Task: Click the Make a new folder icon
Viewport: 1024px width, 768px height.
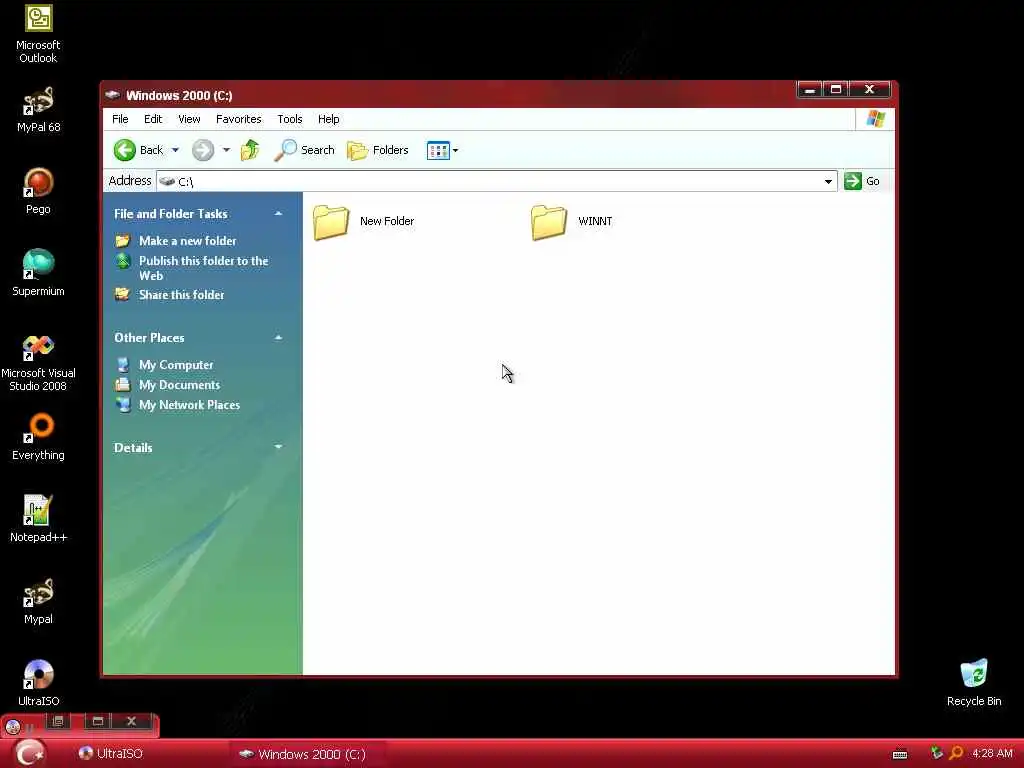Action: click(123, 240)
